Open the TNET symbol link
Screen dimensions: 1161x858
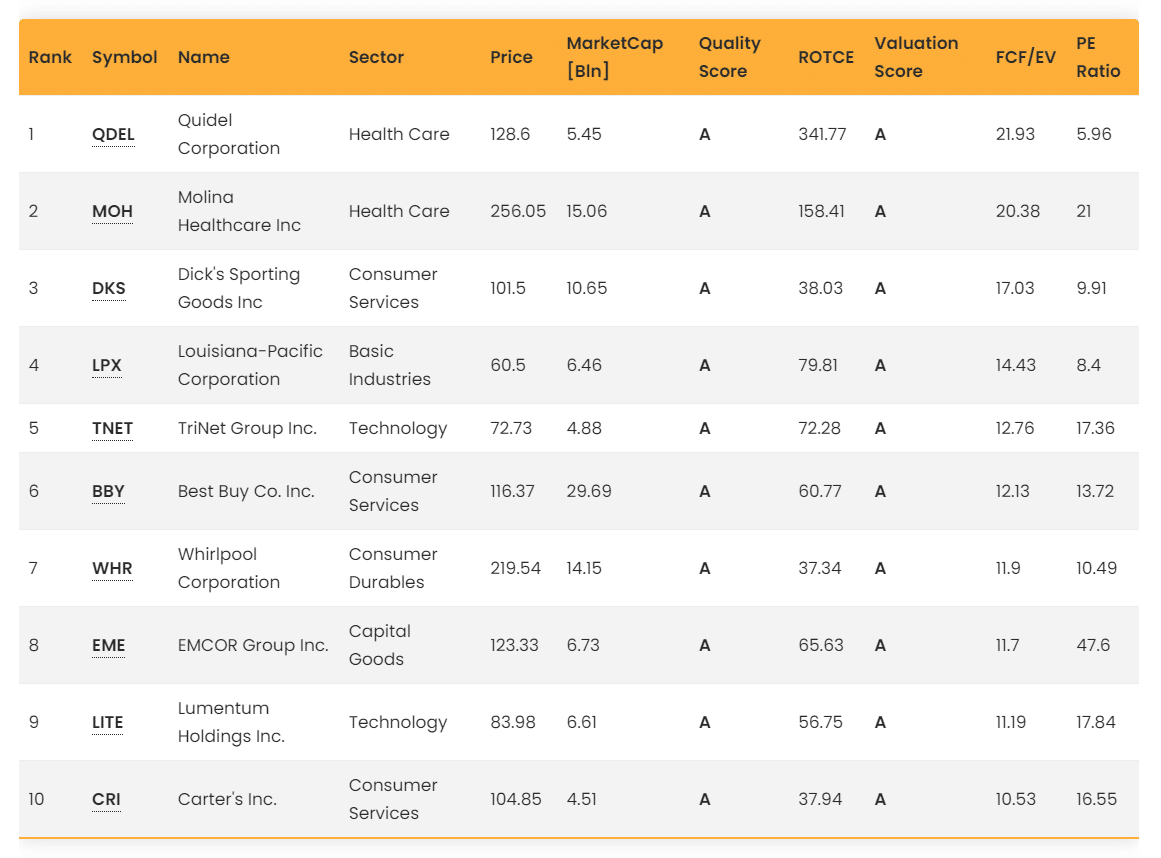113,428
